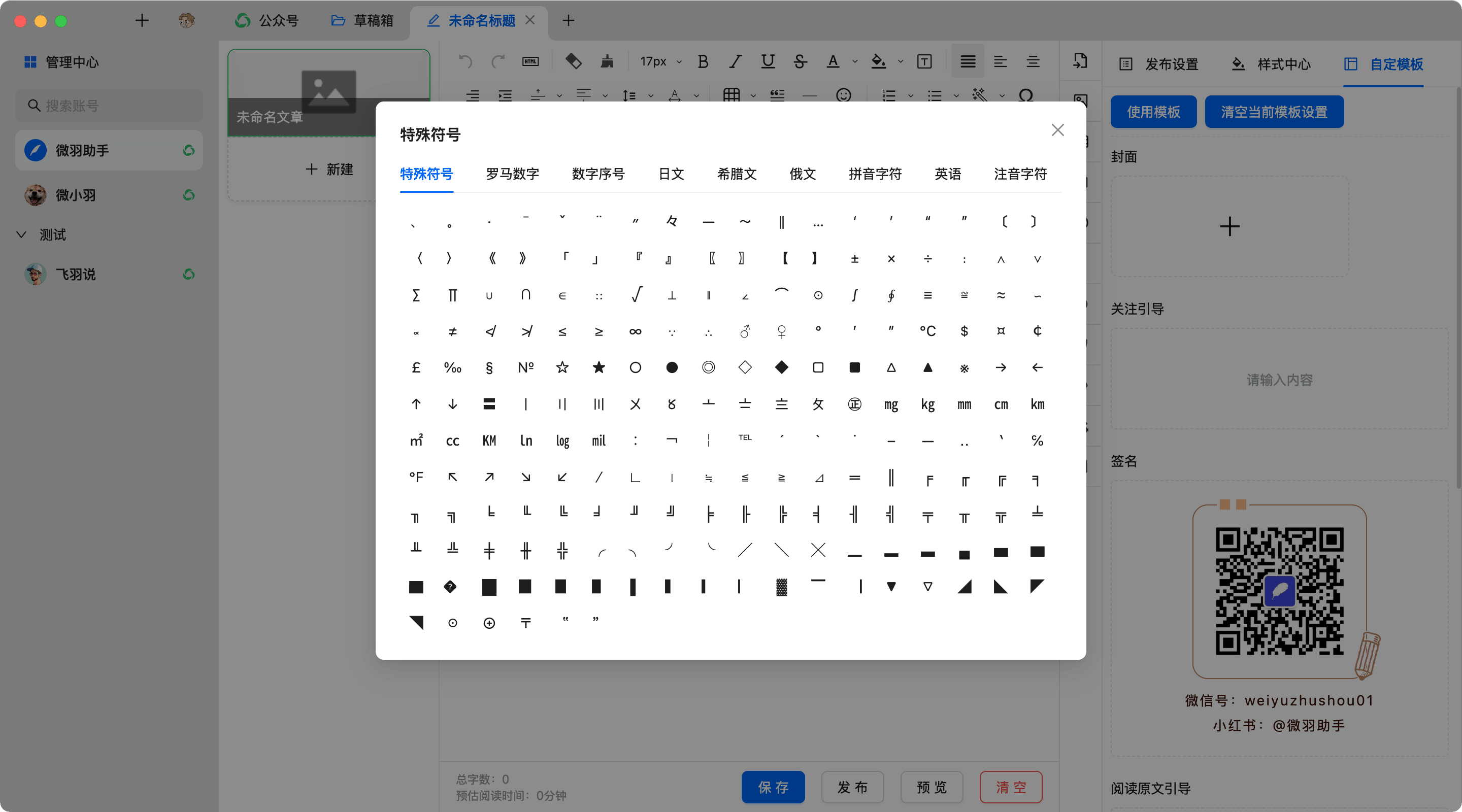Insert the degree Celsius symbol
Viewport: 1462px width, 812px height.
click(927, 331)
